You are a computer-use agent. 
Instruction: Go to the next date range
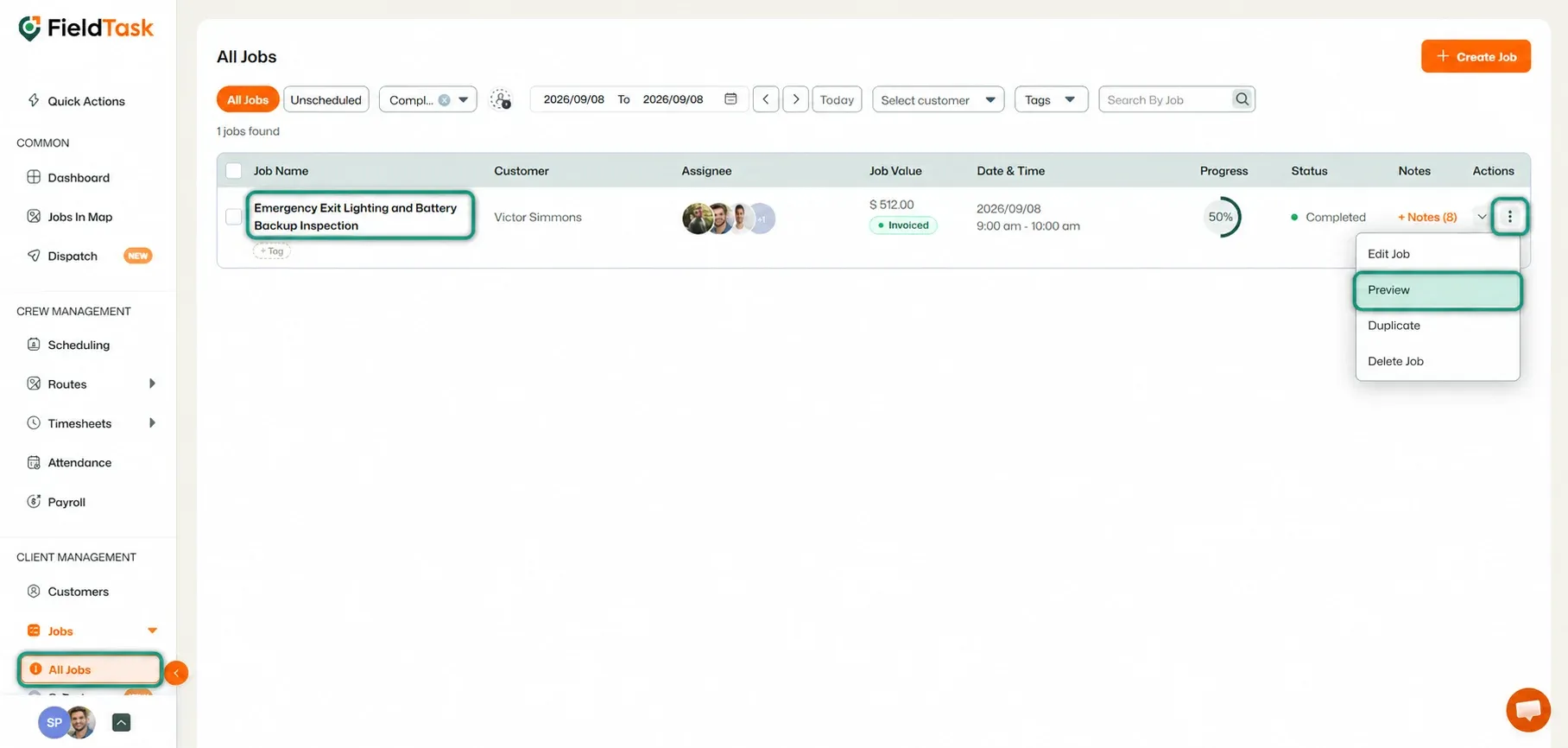pos(796,99)
